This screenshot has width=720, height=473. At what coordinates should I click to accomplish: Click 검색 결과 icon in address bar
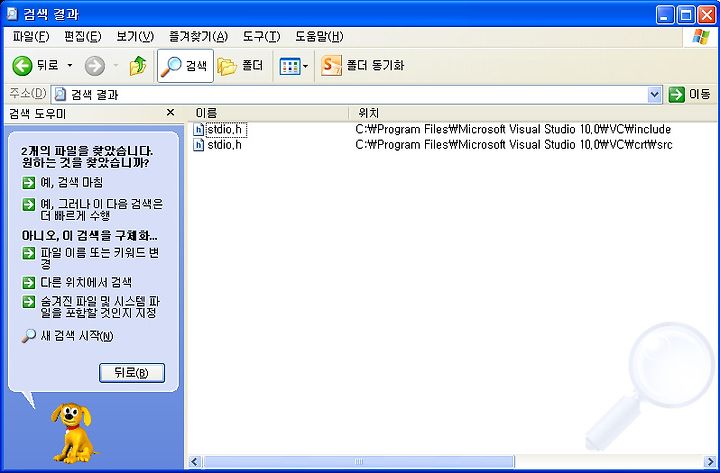tap(60, 95)
